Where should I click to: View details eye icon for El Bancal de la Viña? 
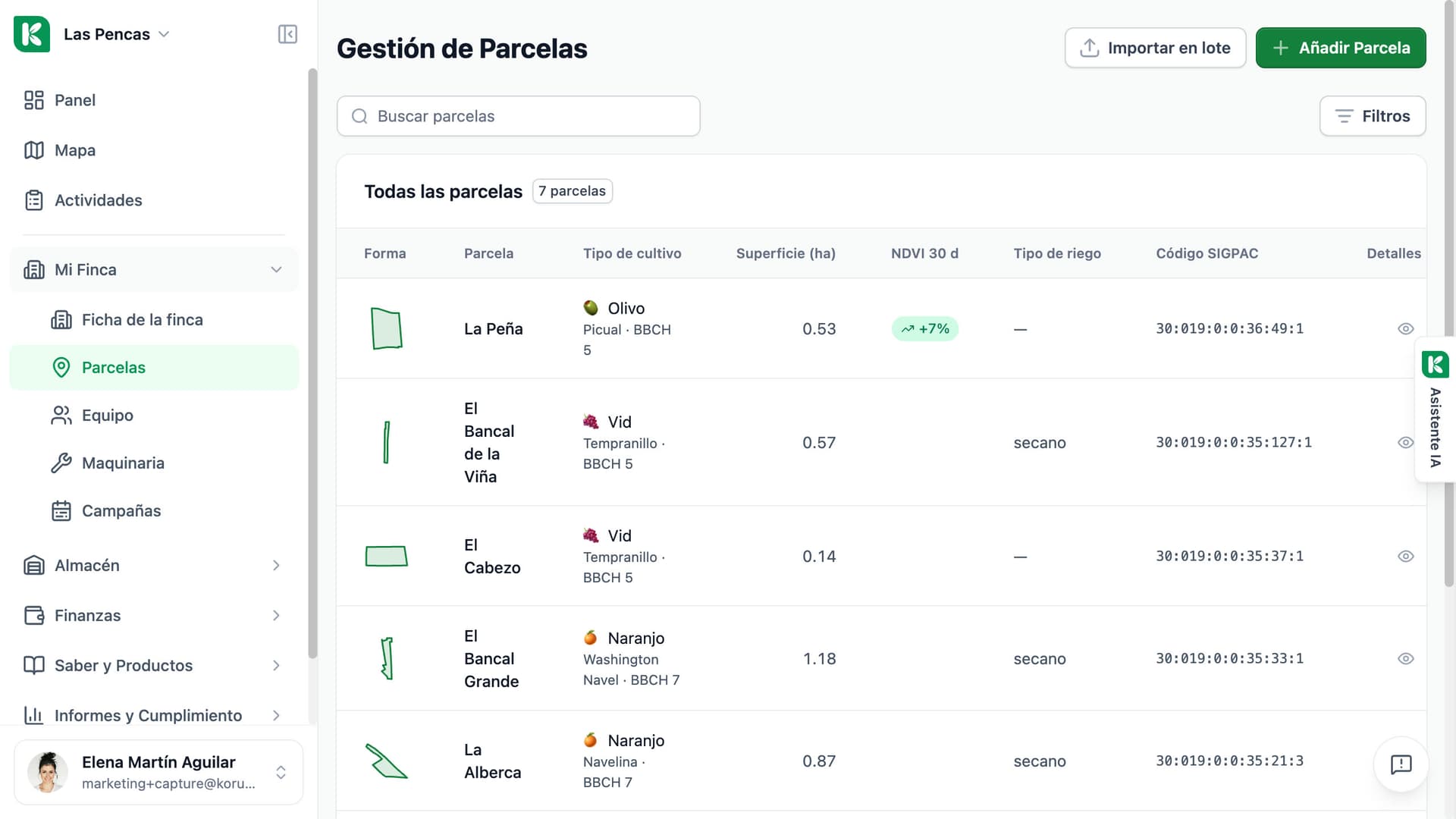click(x=1405, y=442)
